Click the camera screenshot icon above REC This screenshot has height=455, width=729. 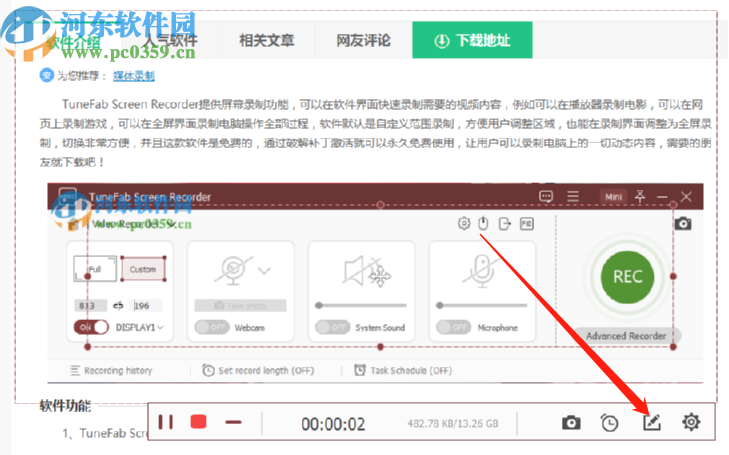[x=683, y=224]
